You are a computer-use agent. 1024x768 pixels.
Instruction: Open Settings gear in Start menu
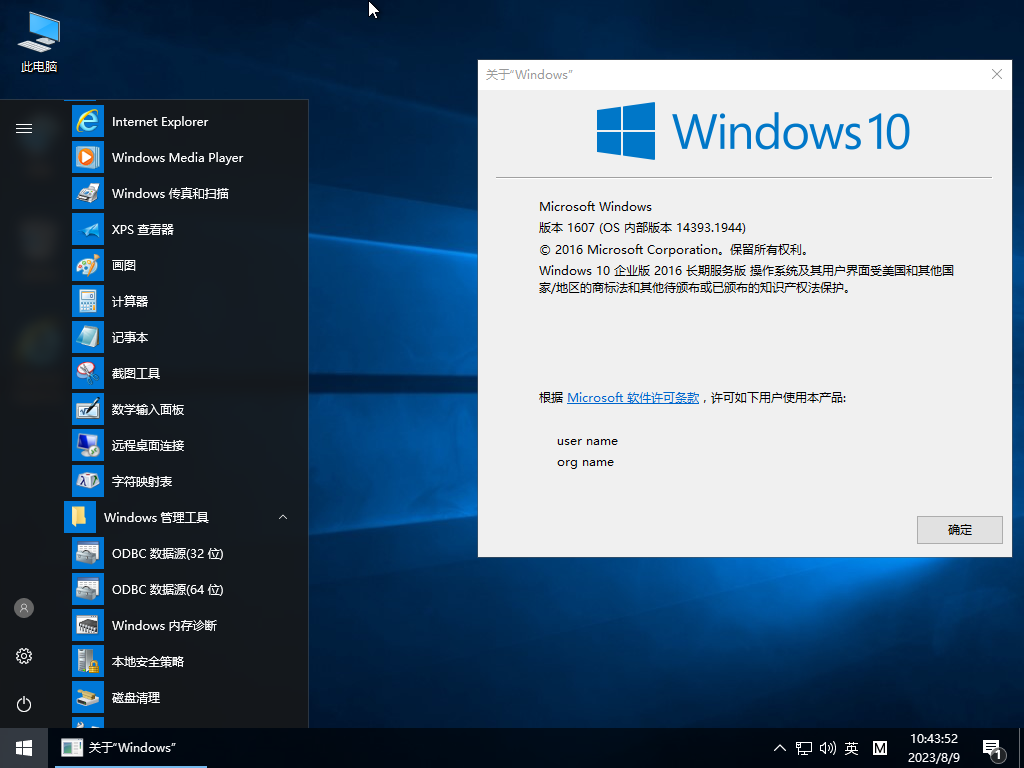(x=24, y=656)
